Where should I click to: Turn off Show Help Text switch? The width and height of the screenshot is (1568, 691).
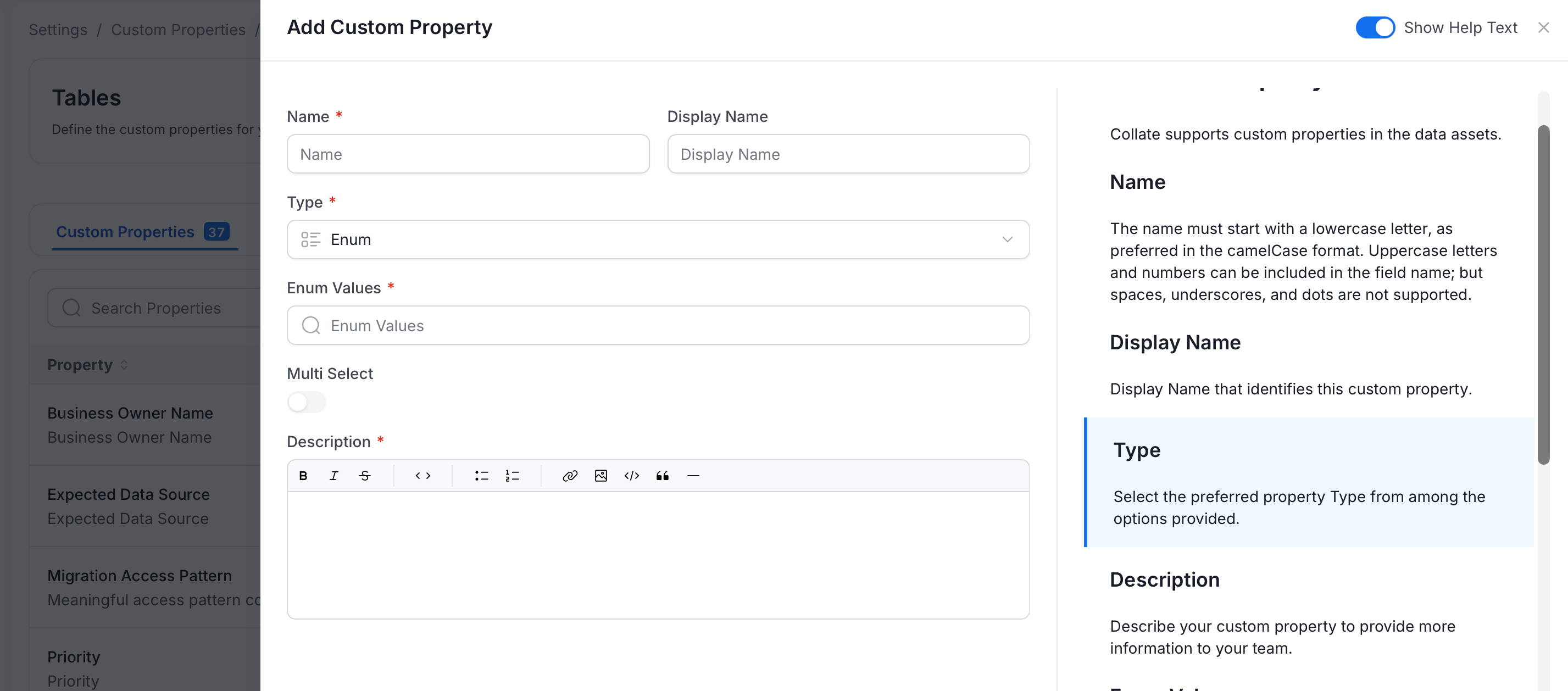coord(1375,27)
